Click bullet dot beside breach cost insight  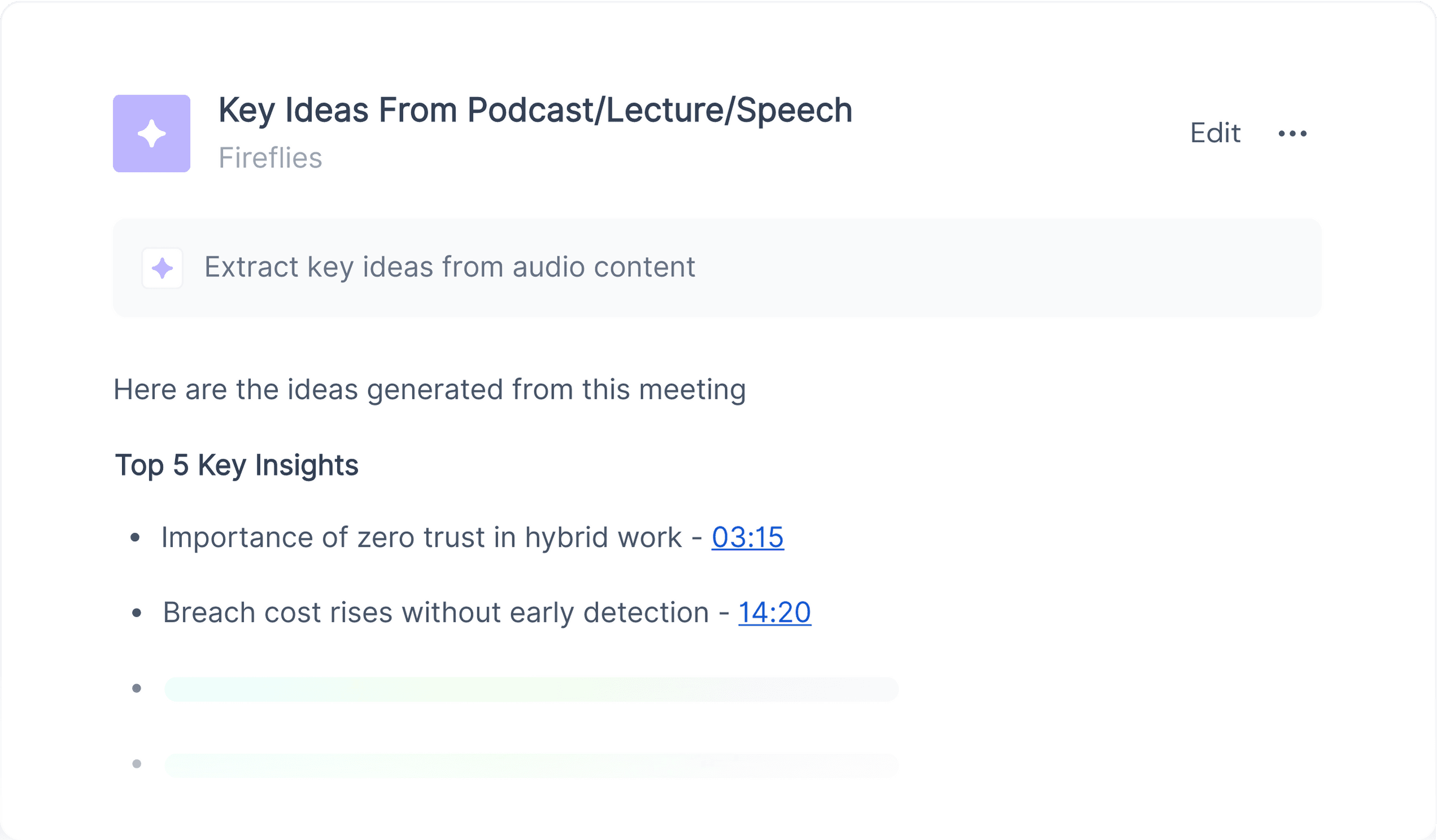click(136, 613)
